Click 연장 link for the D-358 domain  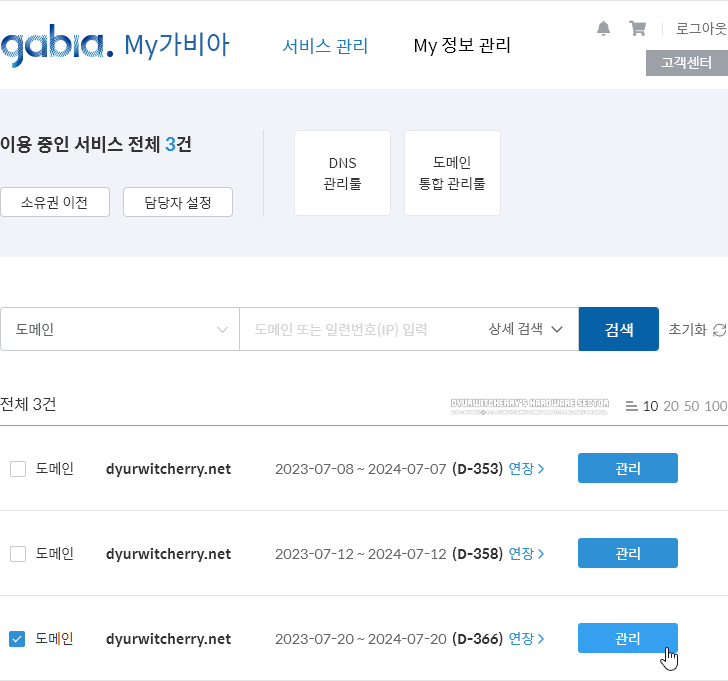(x=526, y=554)
